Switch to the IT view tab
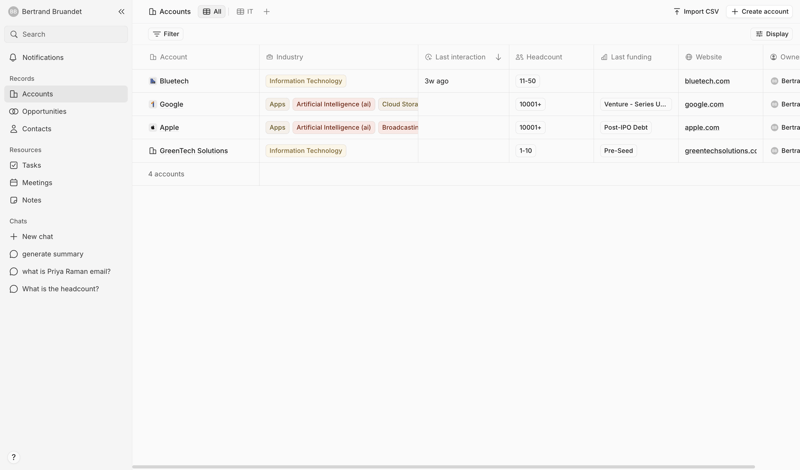 245,12
